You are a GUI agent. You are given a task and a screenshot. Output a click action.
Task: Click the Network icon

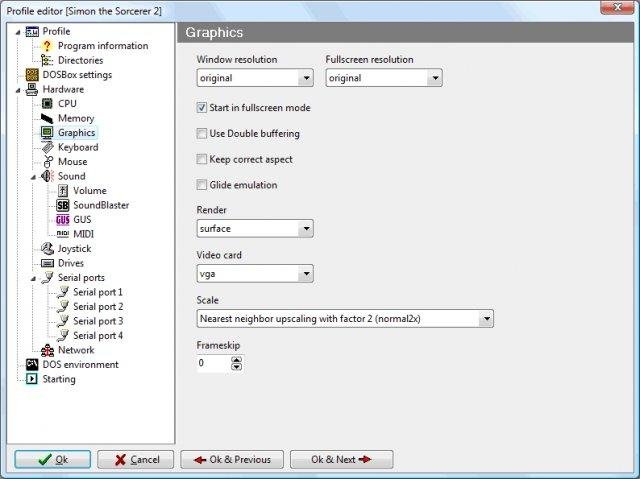pos(47,350)
